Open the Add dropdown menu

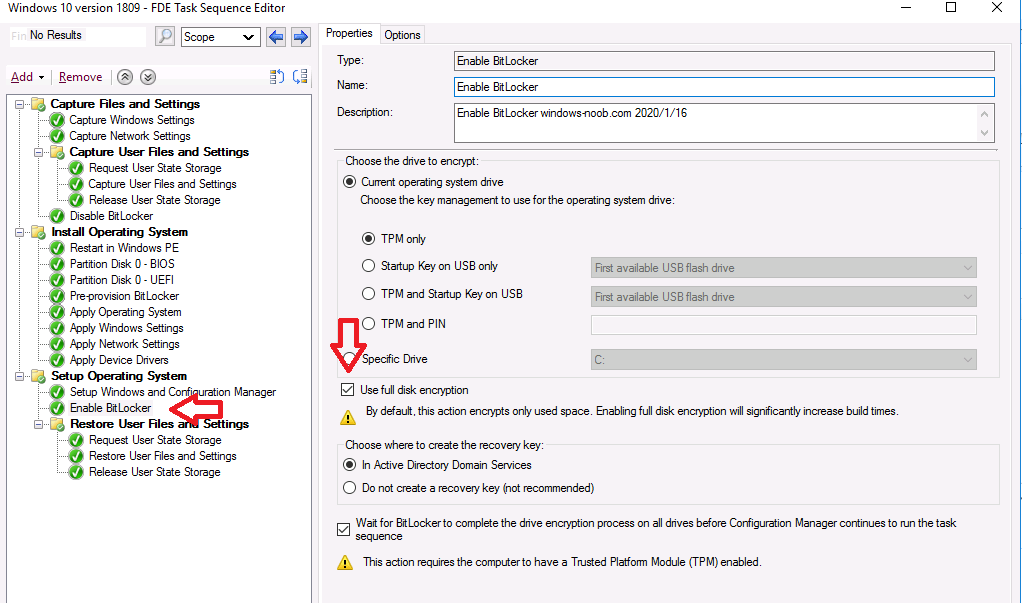(x=27, y=77)
